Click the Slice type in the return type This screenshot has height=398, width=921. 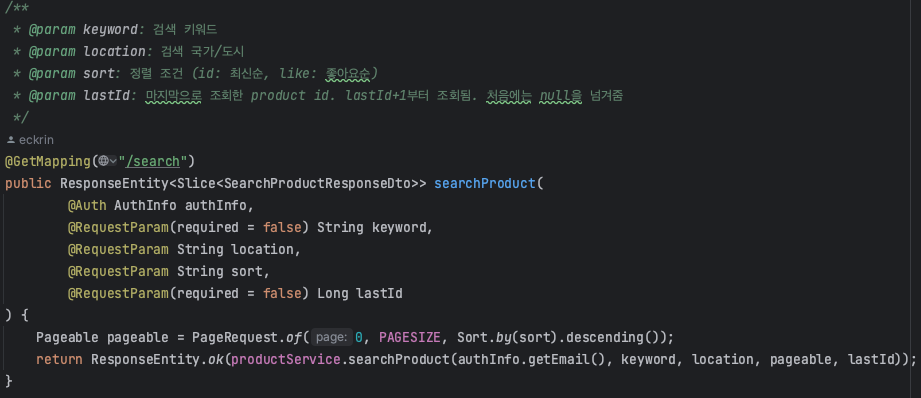point(196,183)
